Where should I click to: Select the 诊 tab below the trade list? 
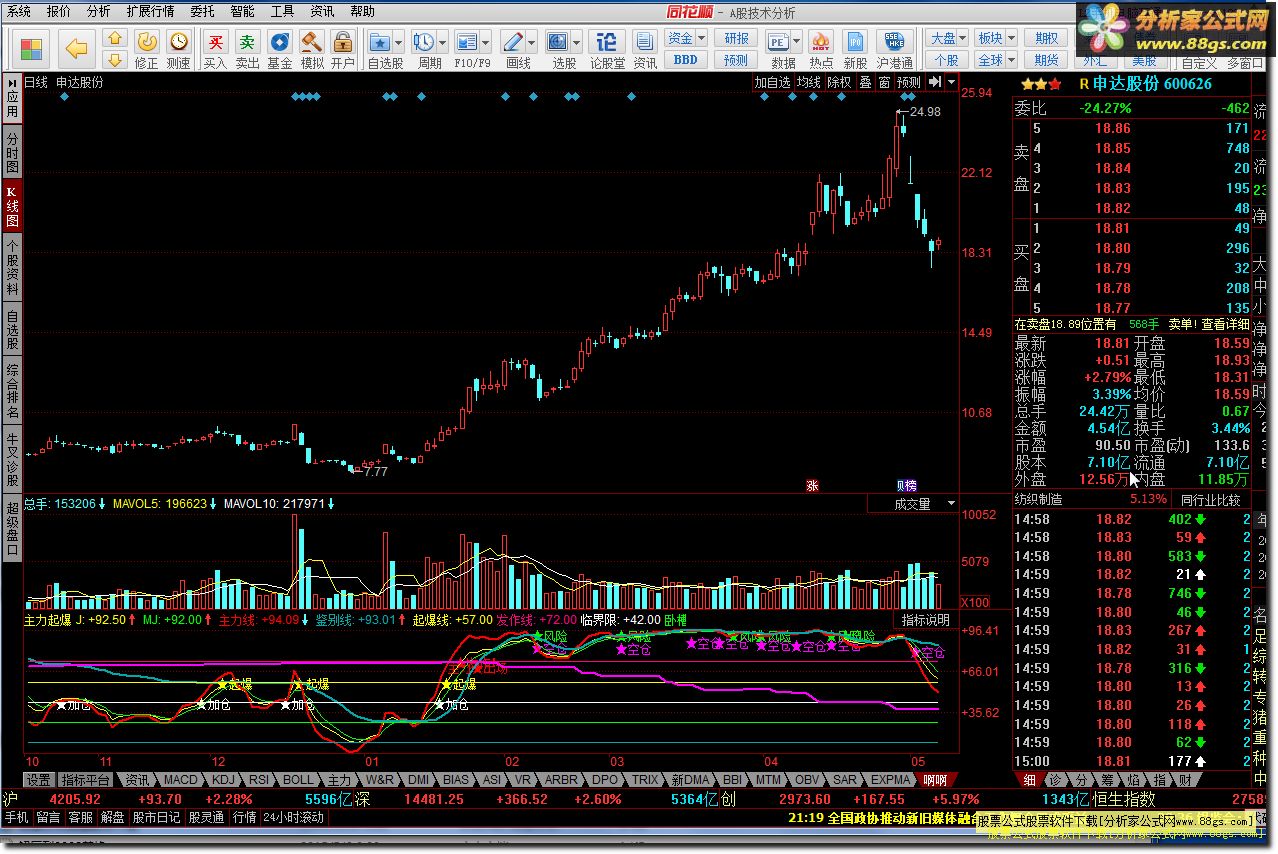click(x=1056, y=780)
